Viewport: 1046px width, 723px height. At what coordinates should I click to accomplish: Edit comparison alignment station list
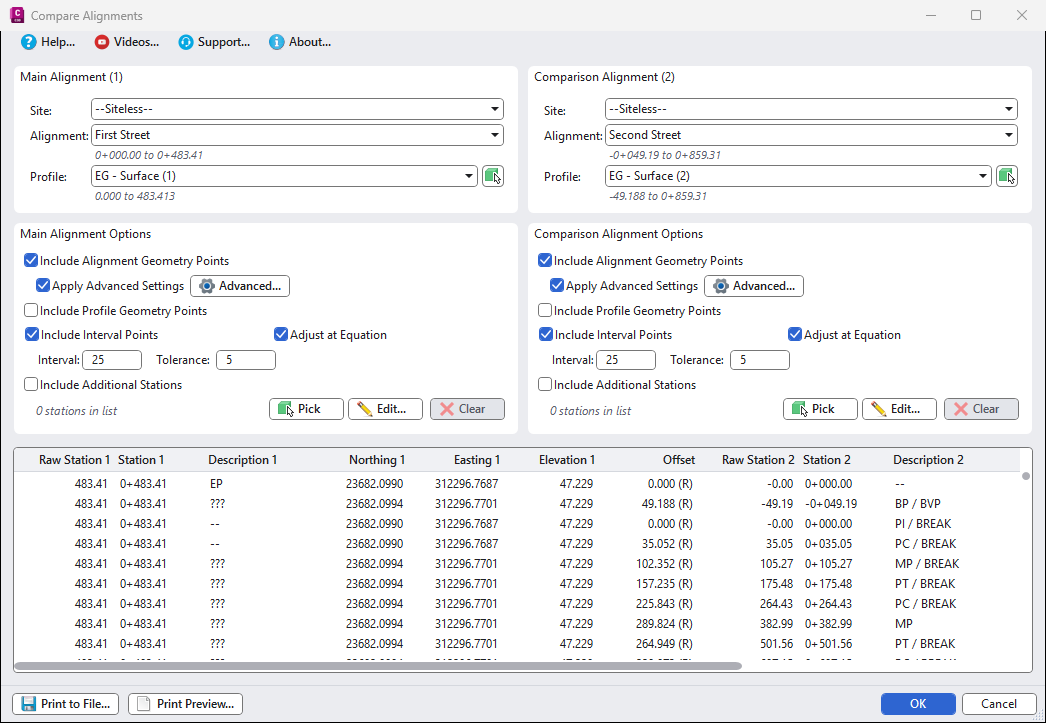click(899, 409)
